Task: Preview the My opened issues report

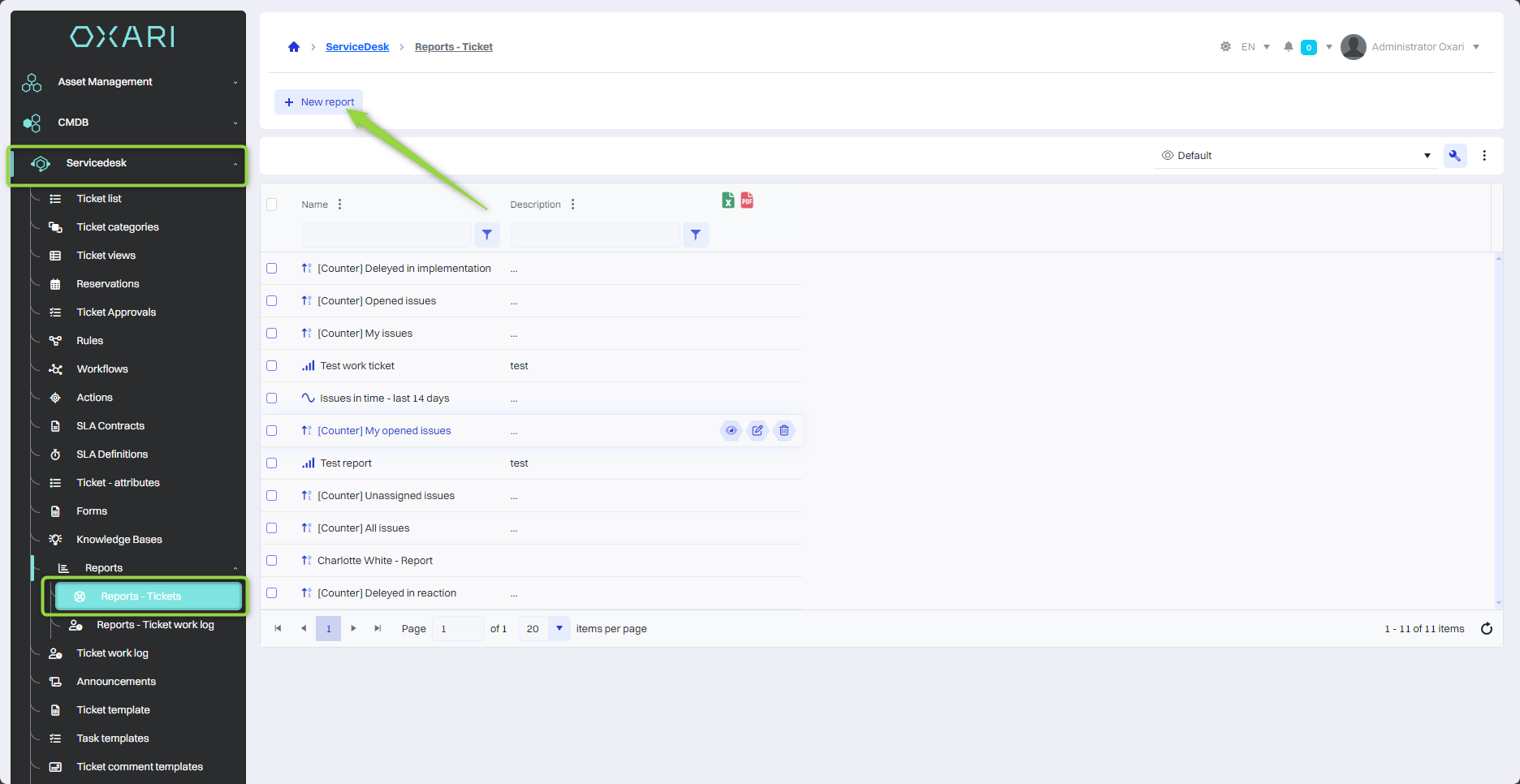Action: pos(731,431)
